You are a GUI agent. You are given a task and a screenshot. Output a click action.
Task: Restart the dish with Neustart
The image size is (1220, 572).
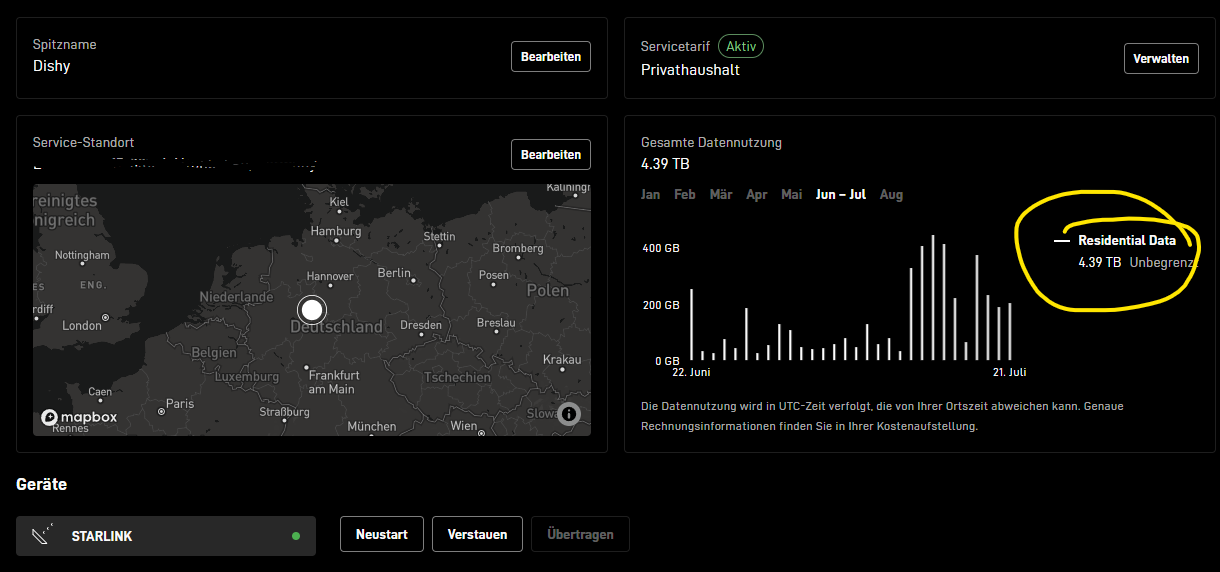pyautogui.click(x=382, y=534)
